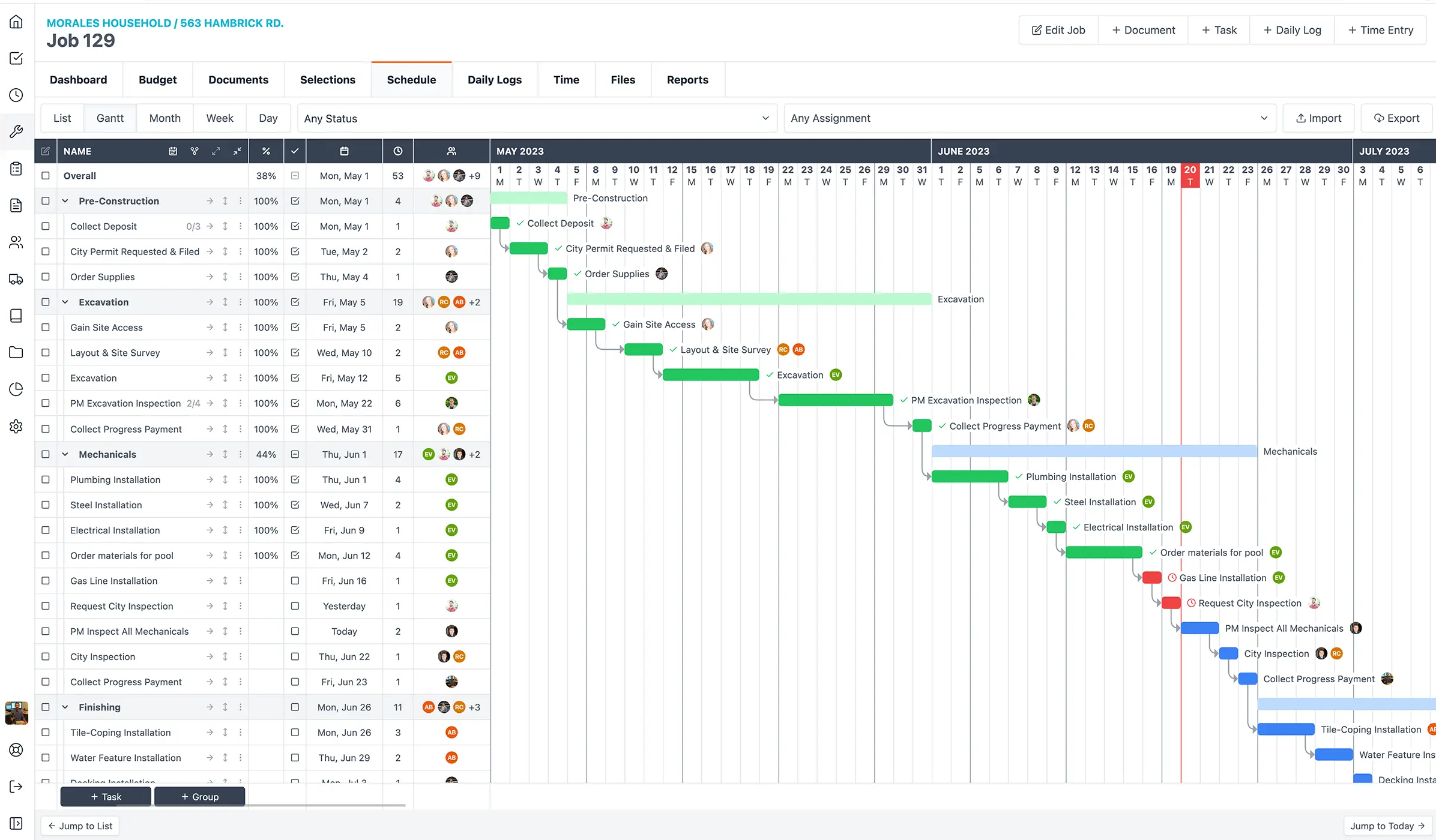Switch to the Budget tab
Image resolution: width=1436 pixels, height=840 pixels.
(x=158, y=80)
